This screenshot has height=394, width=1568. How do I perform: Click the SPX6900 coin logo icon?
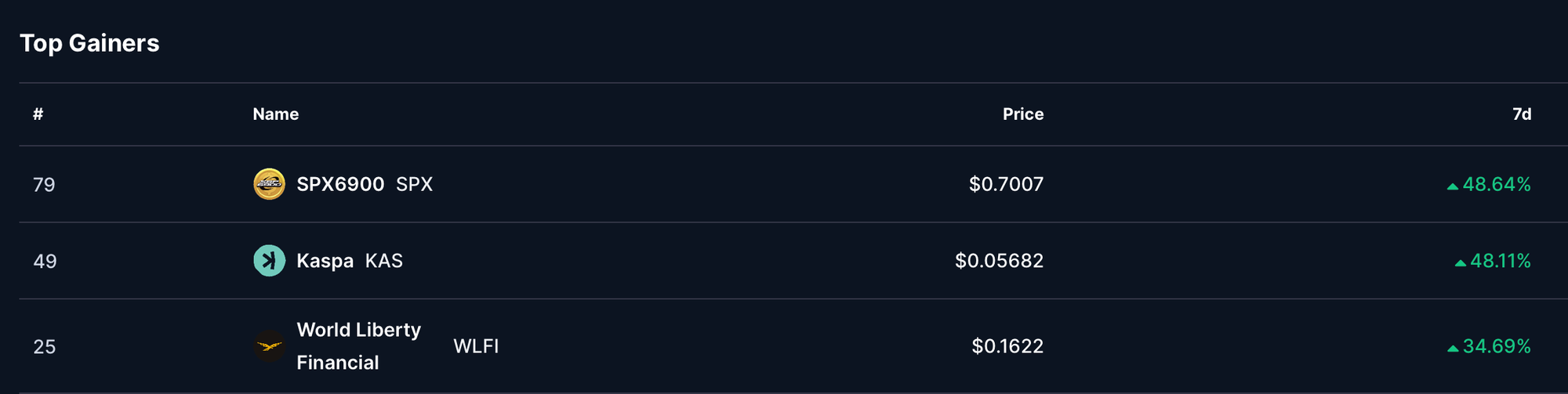coord(269,184)
